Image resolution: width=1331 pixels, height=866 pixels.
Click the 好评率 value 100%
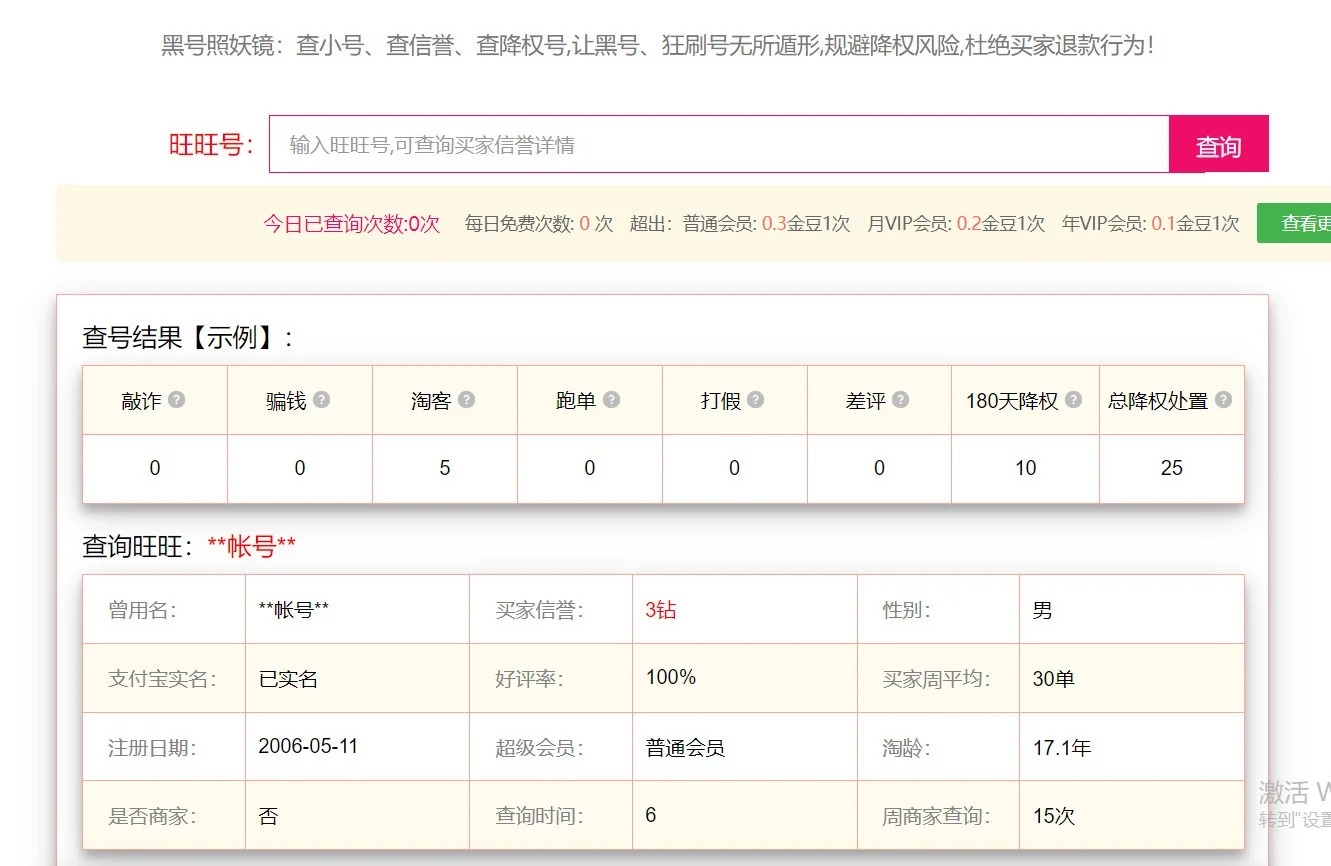point(671,677)
